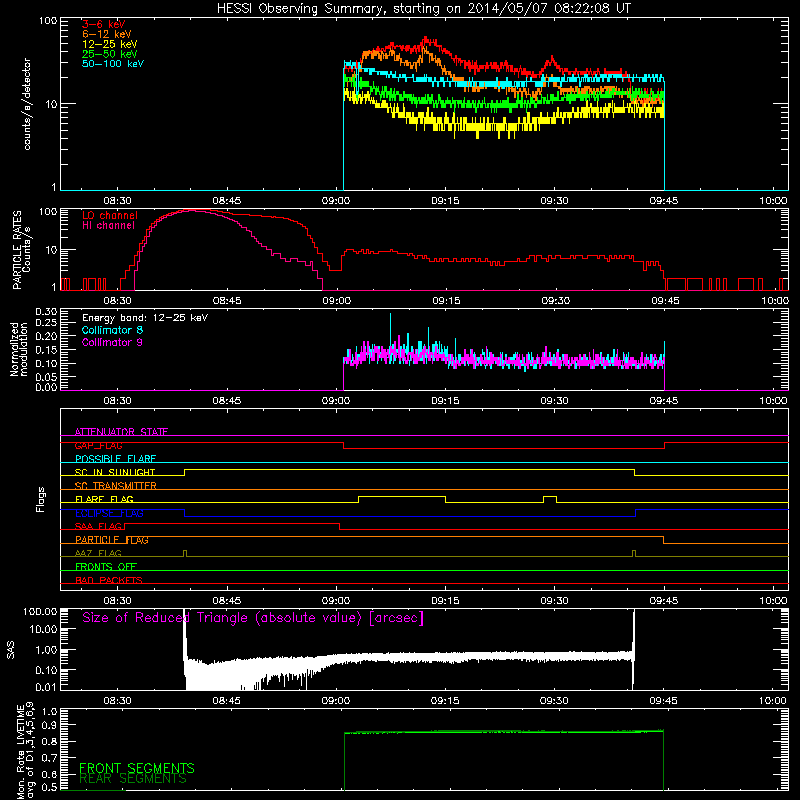The height and width of the screenshot is (800, 800).
Task: Click the HI channel legend label
Action: coord(108,226)
